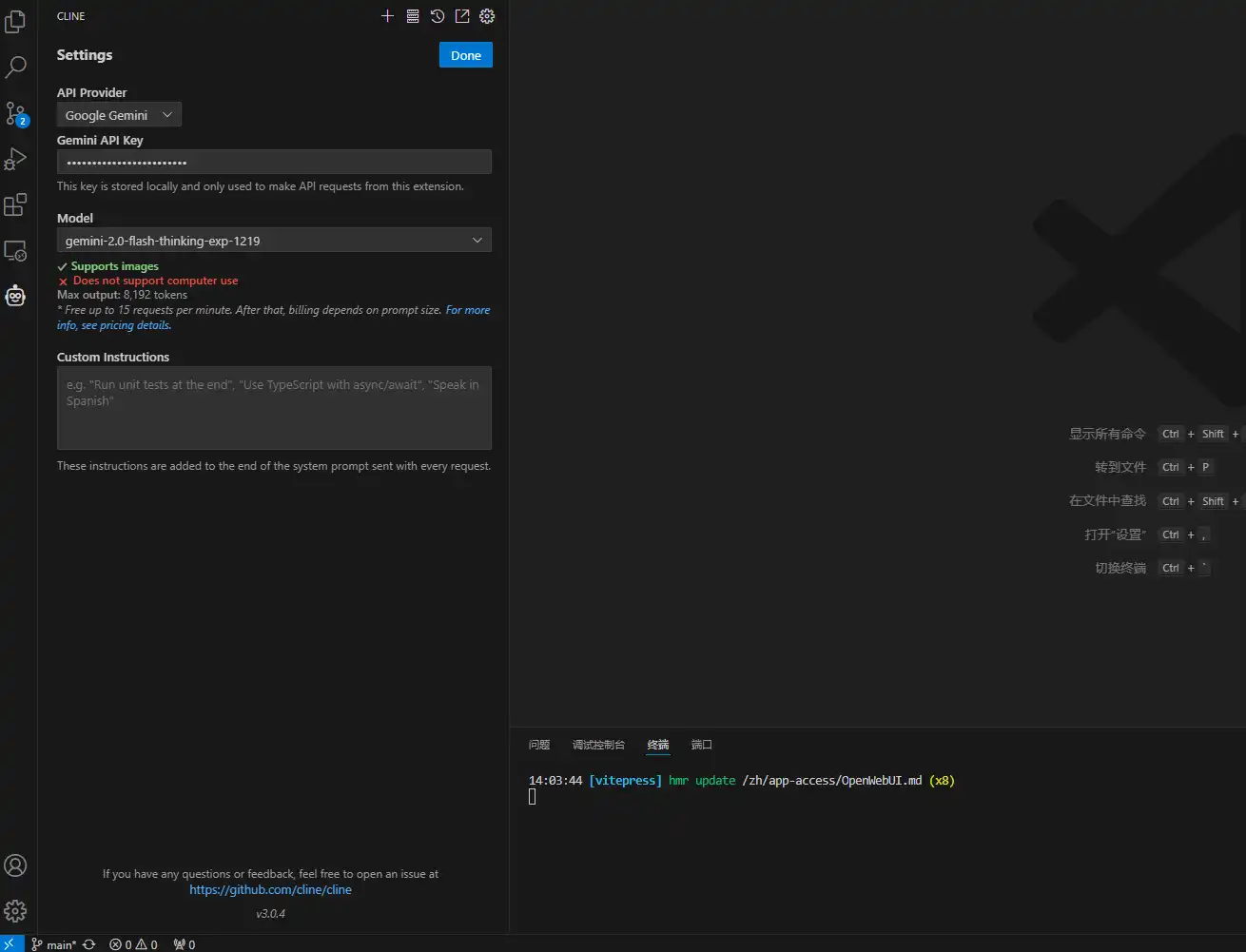Pop Cline out into editor tab
This screenshot has width=1246, height=952.
462,16
